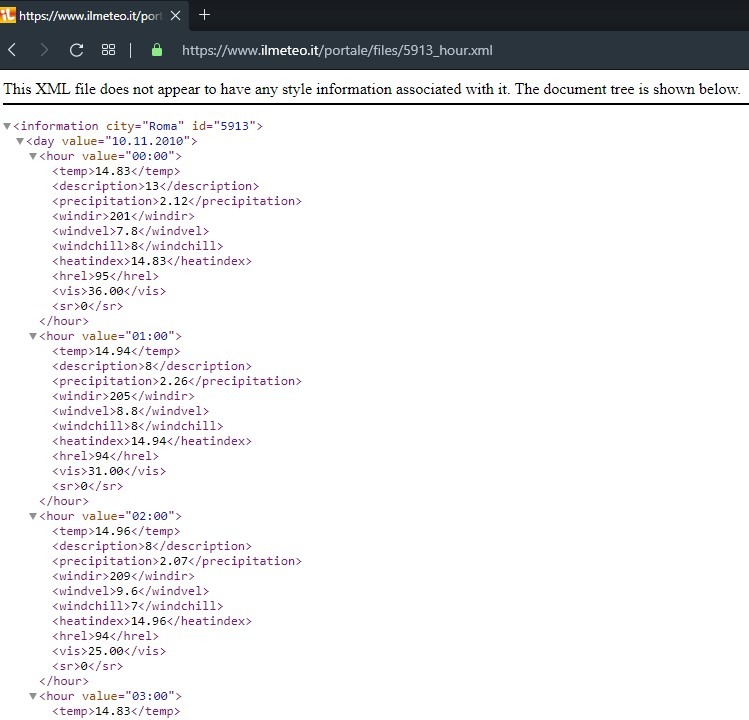This screenshot has height=720, width=749.
Task: Click the hrel 95 line
Action: point(105,276)
